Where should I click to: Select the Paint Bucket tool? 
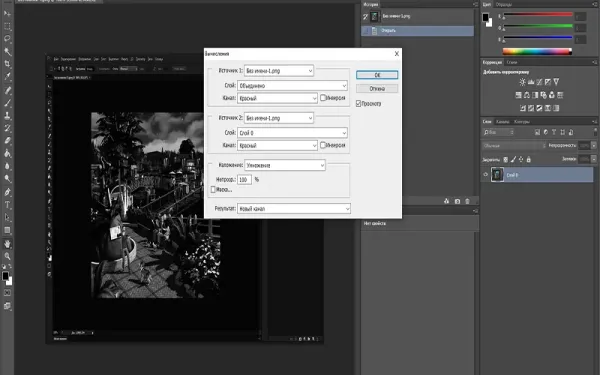[7, 153]
